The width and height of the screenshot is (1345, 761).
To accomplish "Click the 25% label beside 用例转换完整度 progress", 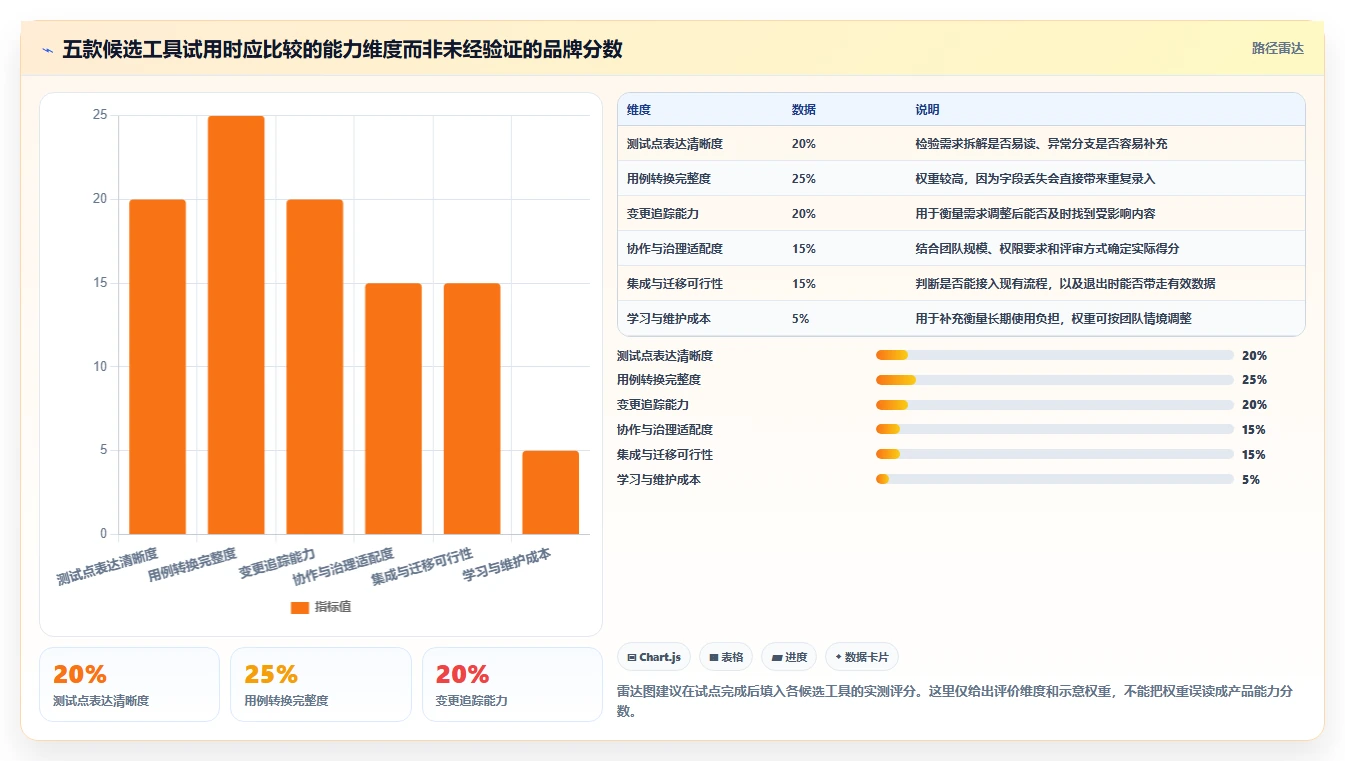I will [1254, 380].
